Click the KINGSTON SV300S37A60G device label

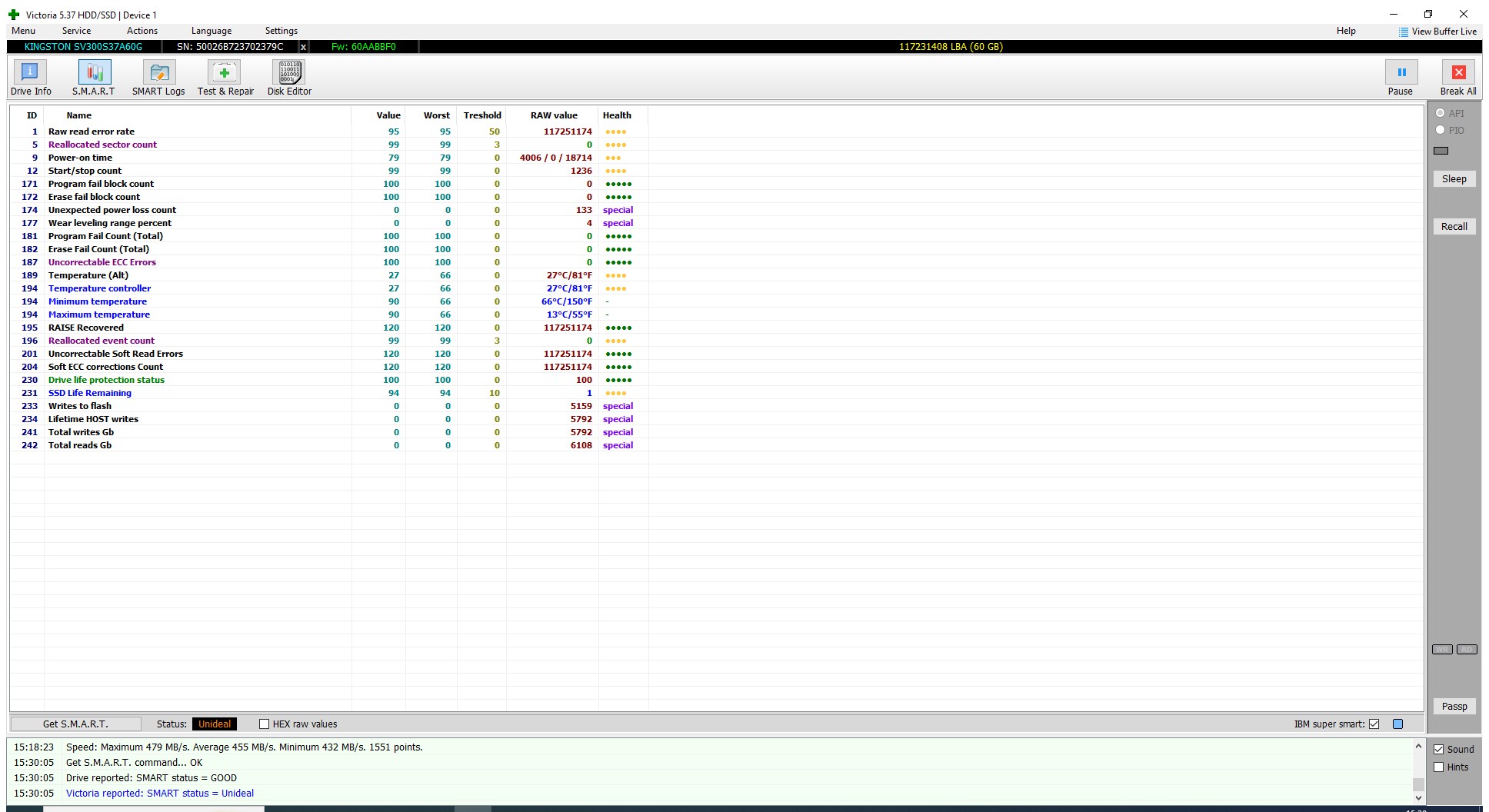[x=83, y=47]
